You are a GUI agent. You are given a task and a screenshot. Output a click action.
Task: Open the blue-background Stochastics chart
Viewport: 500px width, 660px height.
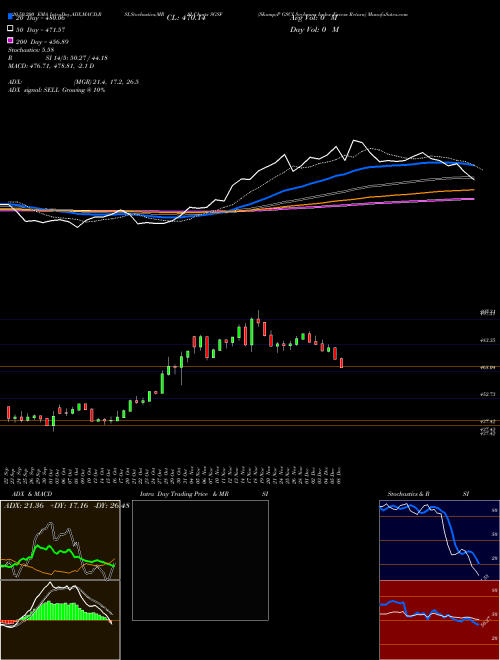click(x=439, y=540)
